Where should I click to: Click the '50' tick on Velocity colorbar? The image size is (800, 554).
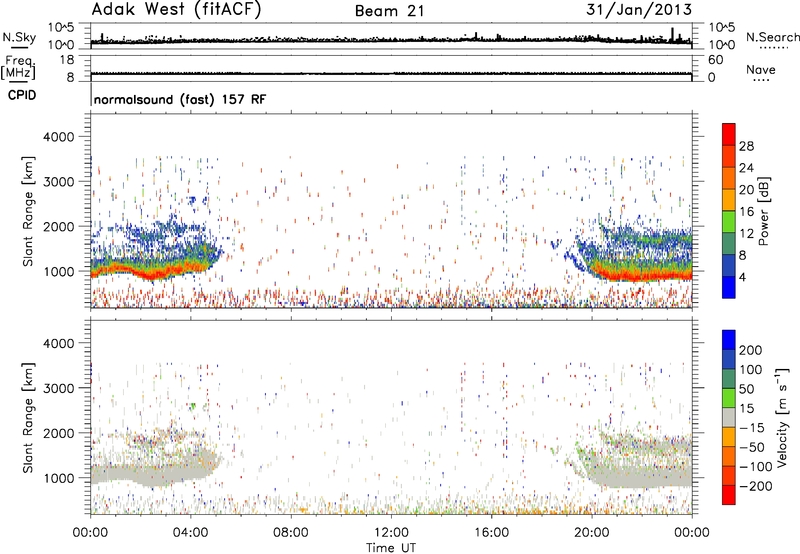(746, 389)
